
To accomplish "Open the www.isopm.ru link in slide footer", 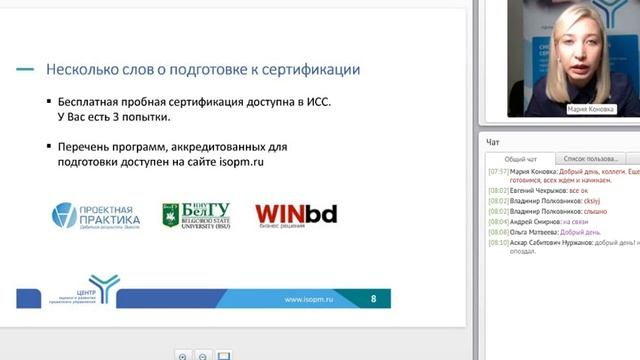I will pos(309,299).
